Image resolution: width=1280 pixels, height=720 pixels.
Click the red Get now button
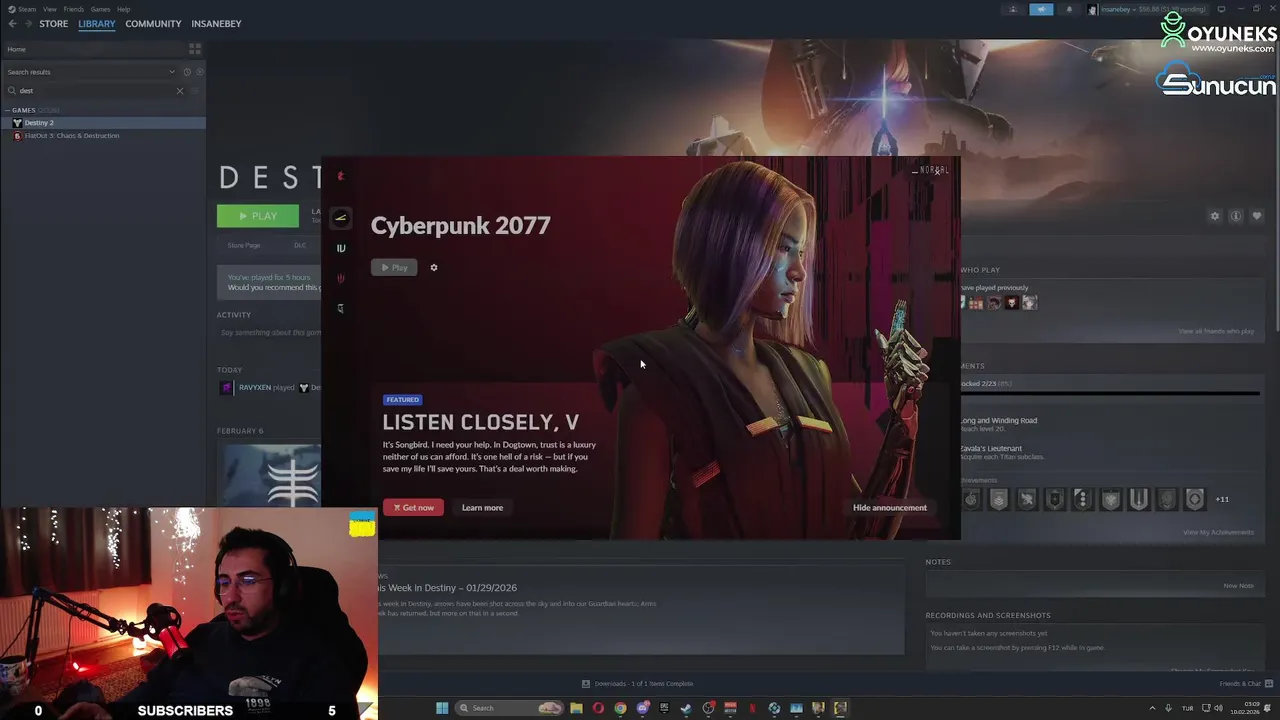click(x=413, y=507)
